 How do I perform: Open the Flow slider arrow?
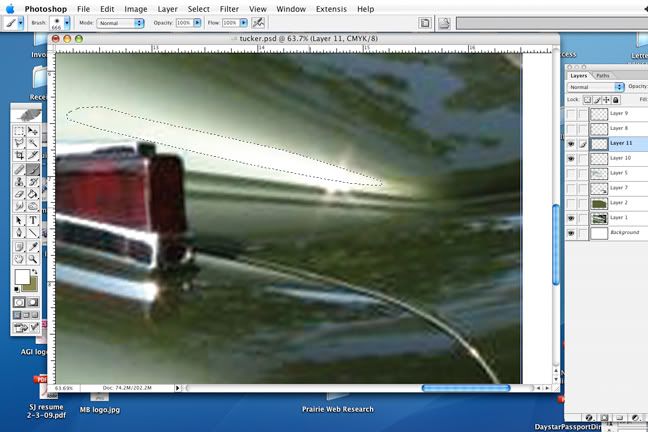pos(244,23)
